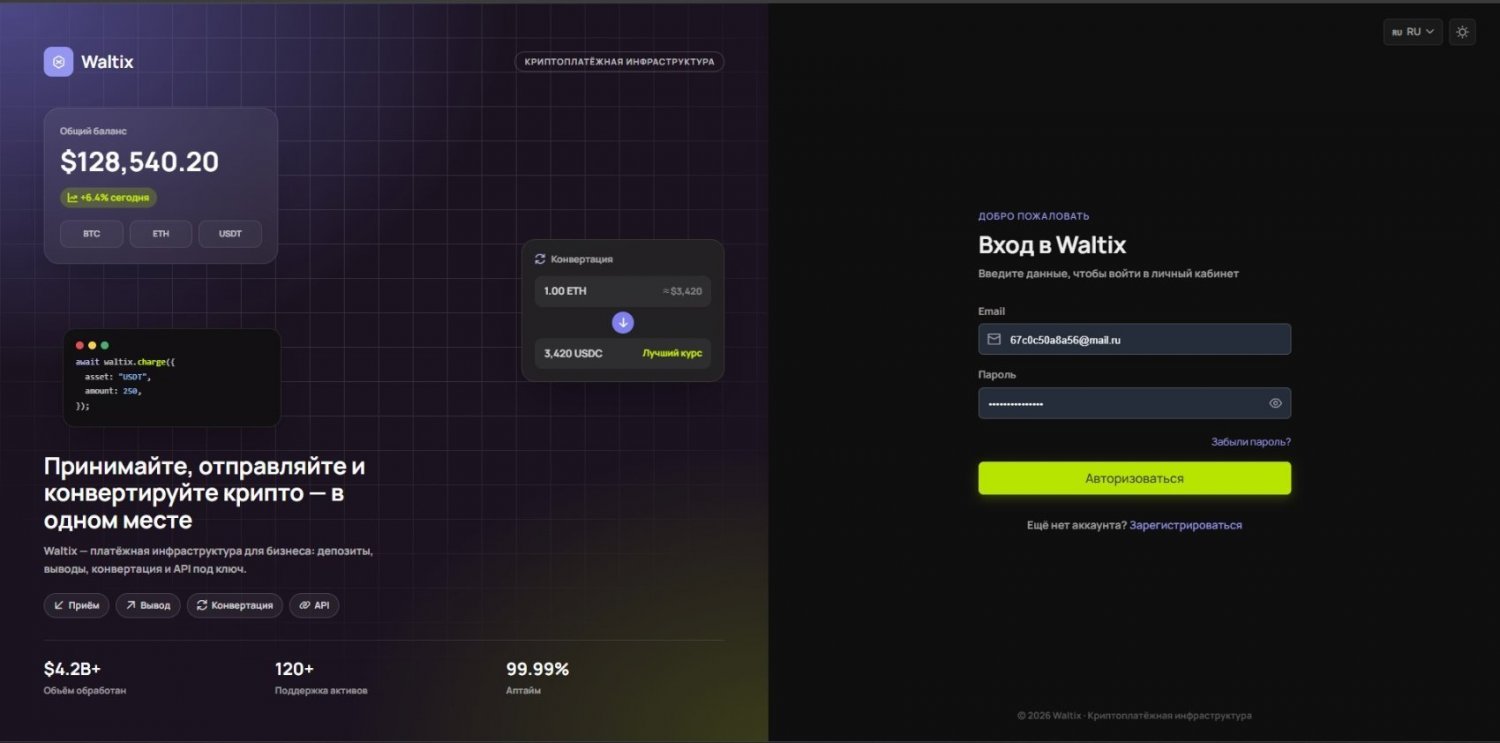
Task: Select the BTC chip in the balance card
Action: pyautogui.click(x=92, y=234)
